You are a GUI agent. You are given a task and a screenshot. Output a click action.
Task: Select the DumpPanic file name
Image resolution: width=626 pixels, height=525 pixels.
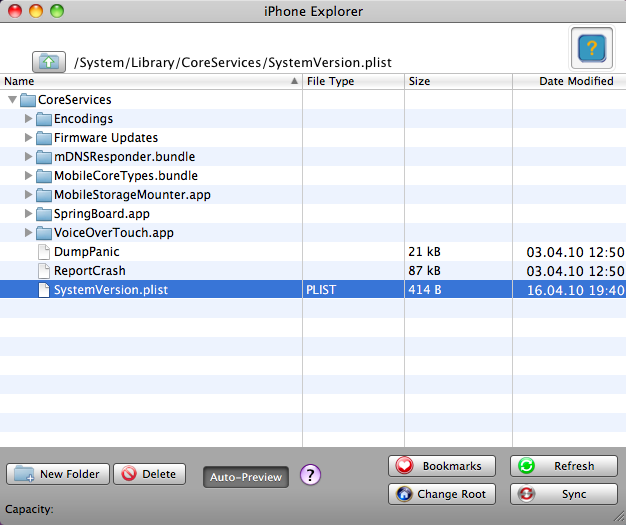tap(87, 252)
